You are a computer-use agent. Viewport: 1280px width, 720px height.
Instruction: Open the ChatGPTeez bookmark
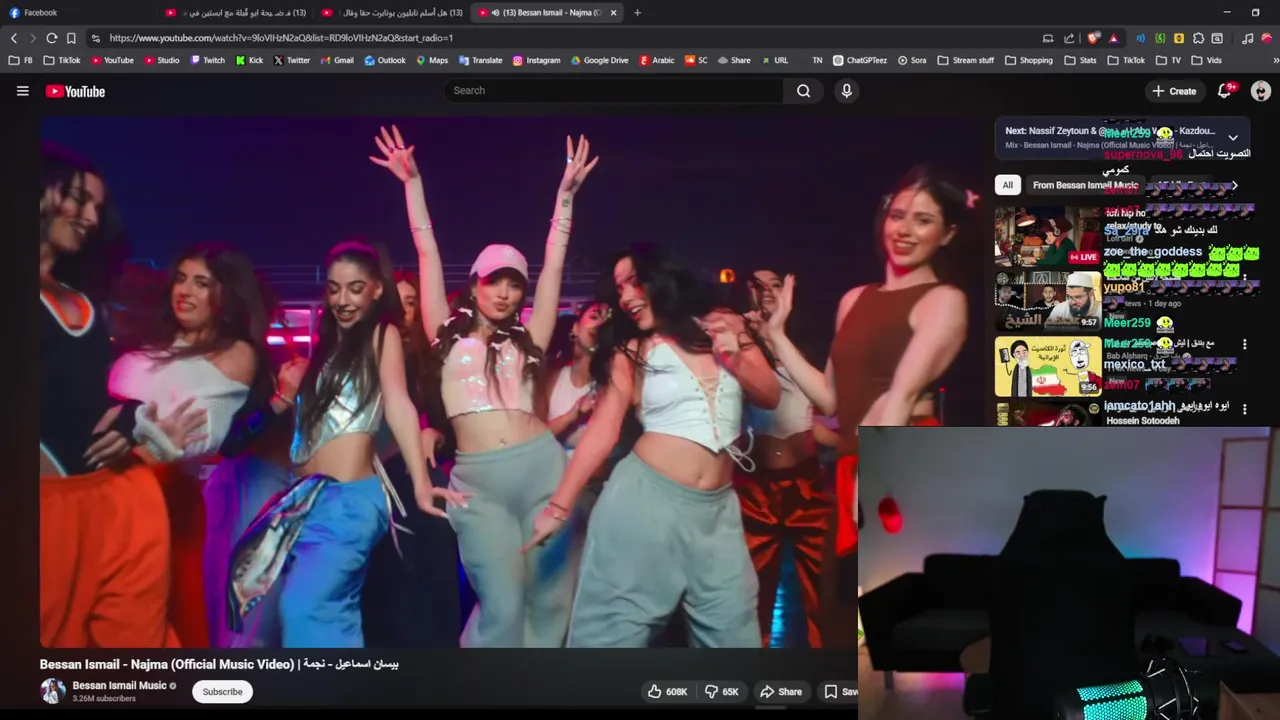pos(859,60)
